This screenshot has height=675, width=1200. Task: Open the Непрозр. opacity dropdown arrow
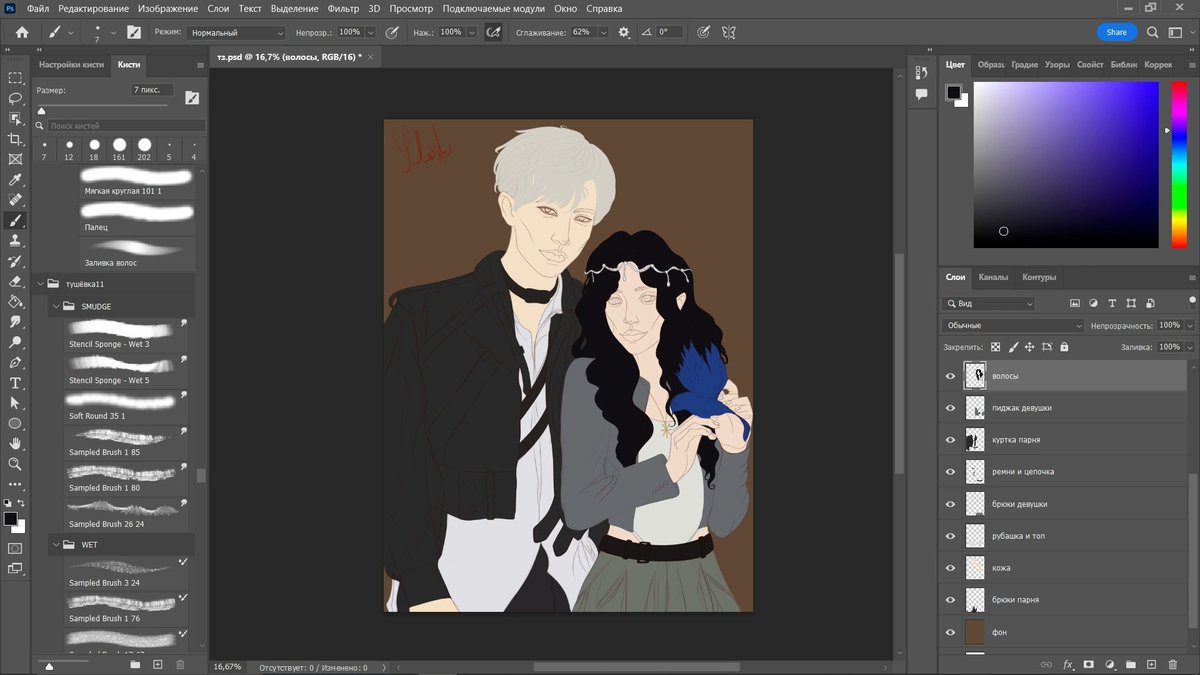pos(371,32)
